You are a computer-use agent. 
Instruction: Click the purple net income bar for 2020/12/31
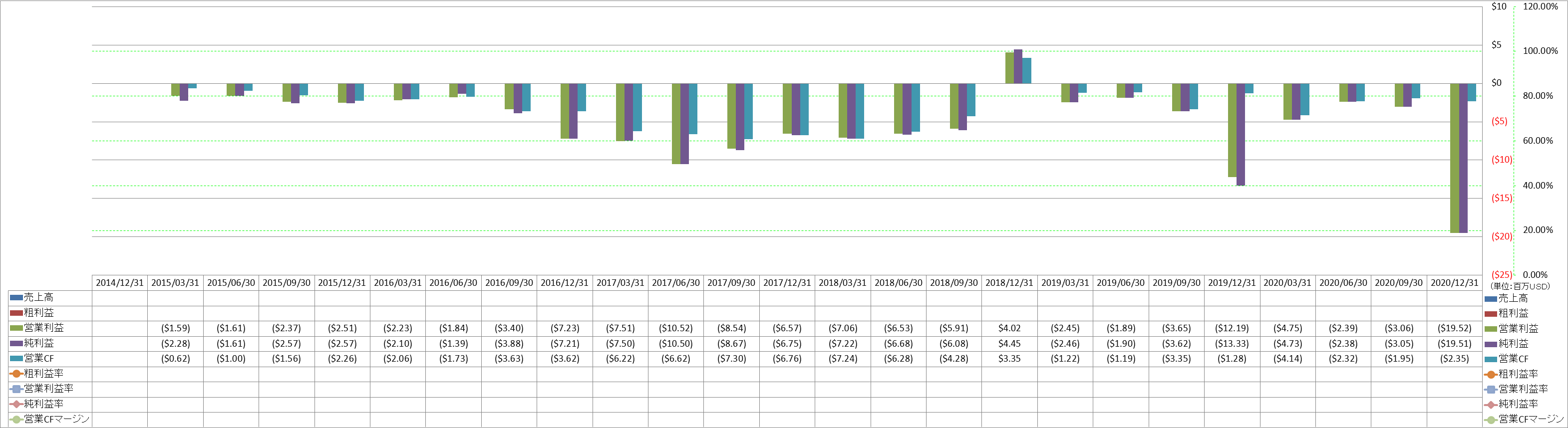(1463, 158)
